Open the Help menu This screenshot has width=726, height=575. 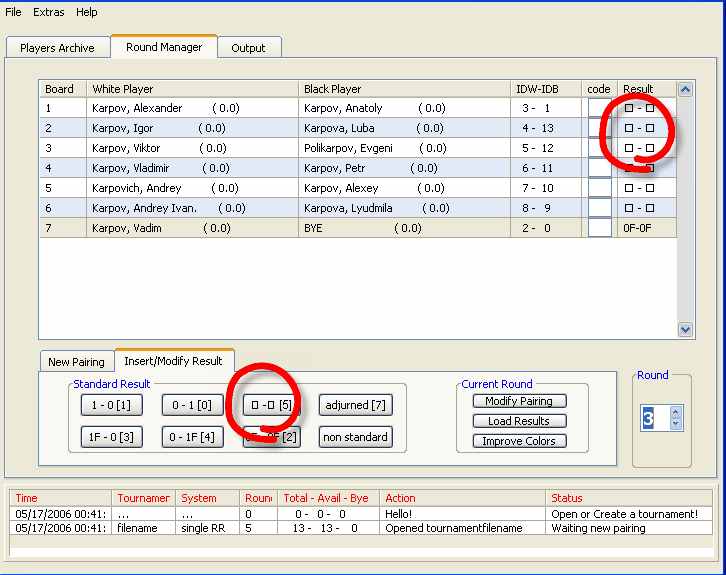tap(87, 12)
